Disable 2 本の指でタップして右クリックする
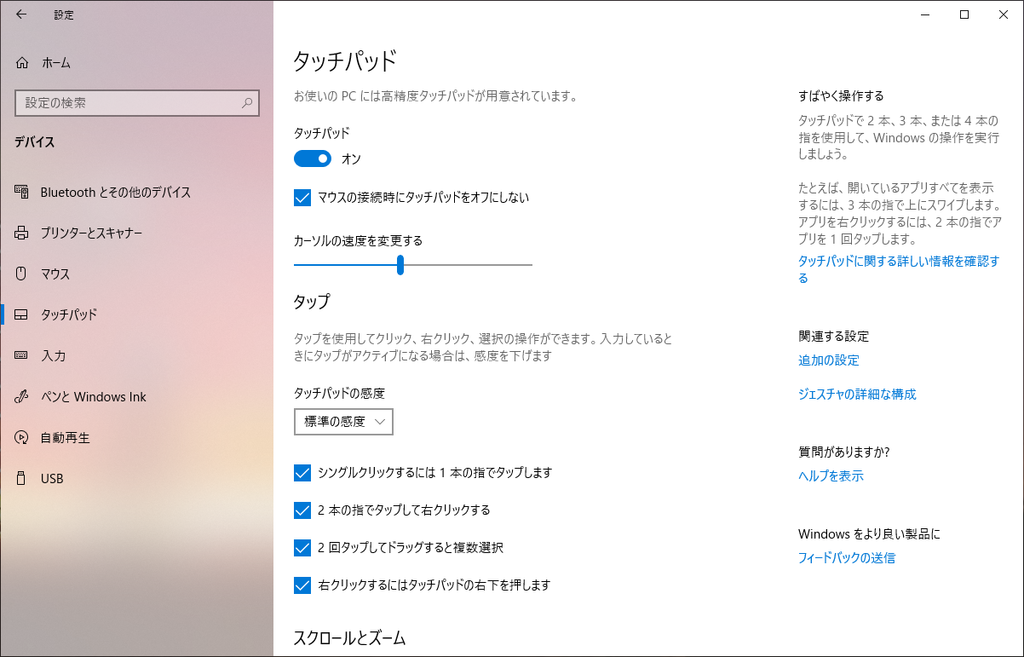This screenshot has height=657, width=1024. point(303,510)
